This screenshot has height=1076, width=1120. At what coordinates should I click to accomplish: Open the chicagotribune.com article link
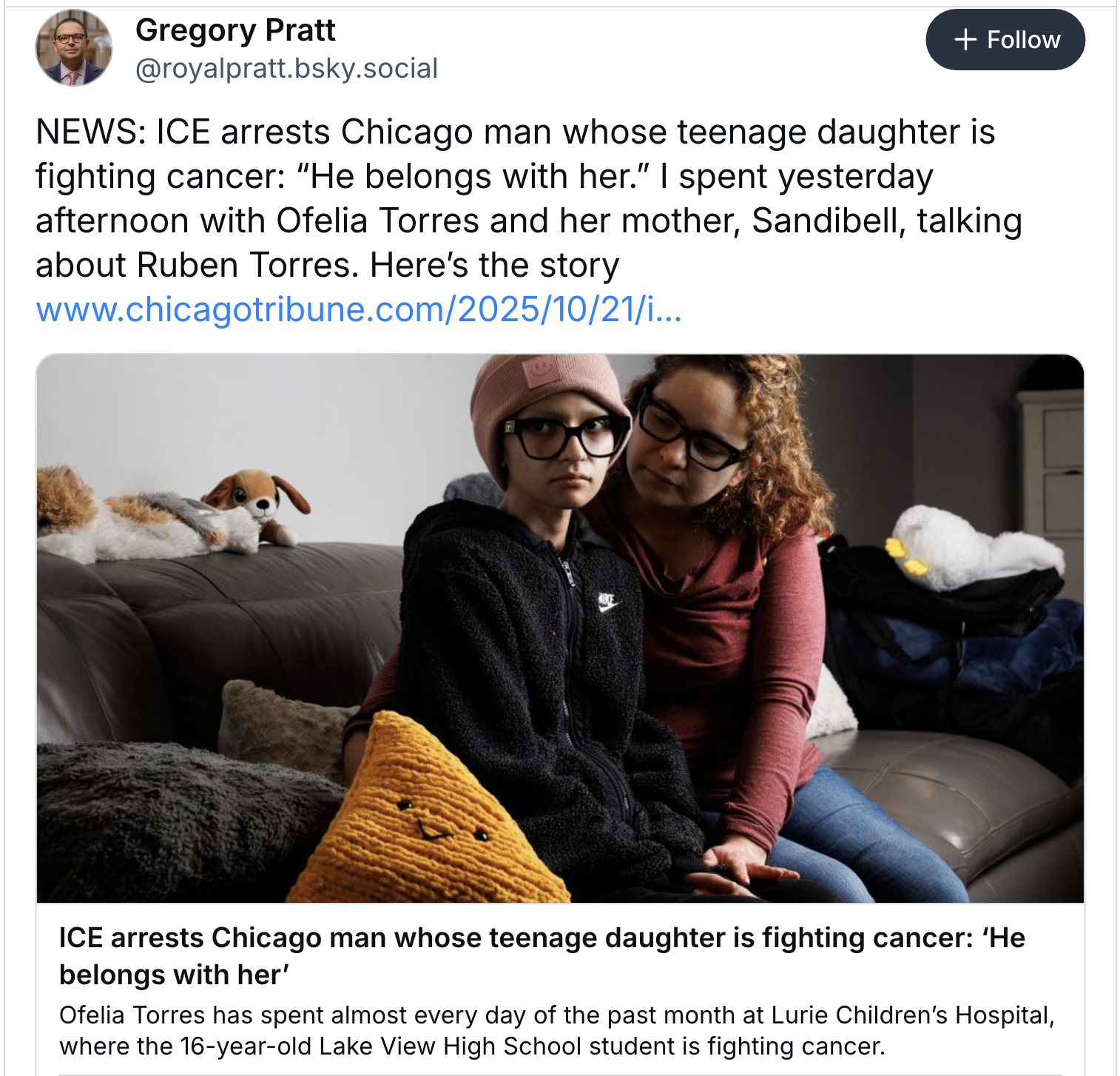click(x=359, y=309)
